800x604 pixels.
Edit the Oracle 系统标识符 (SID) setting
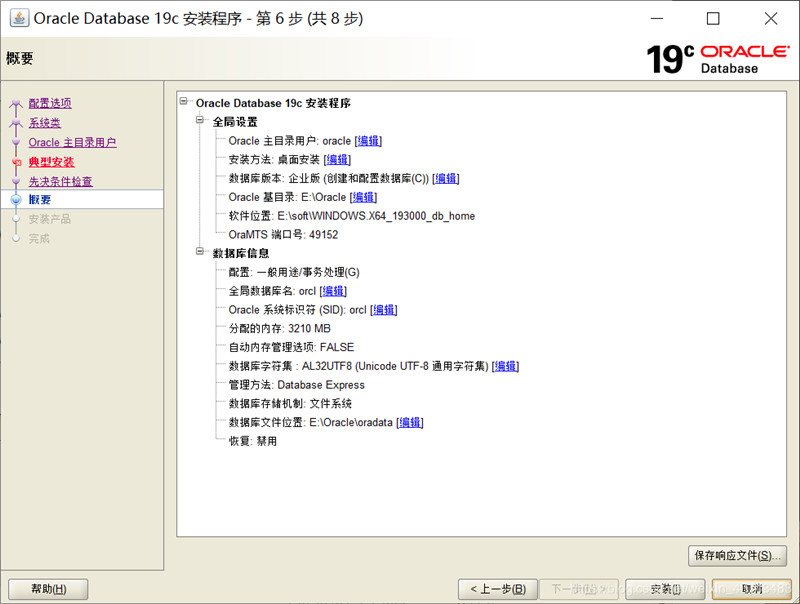384,310
